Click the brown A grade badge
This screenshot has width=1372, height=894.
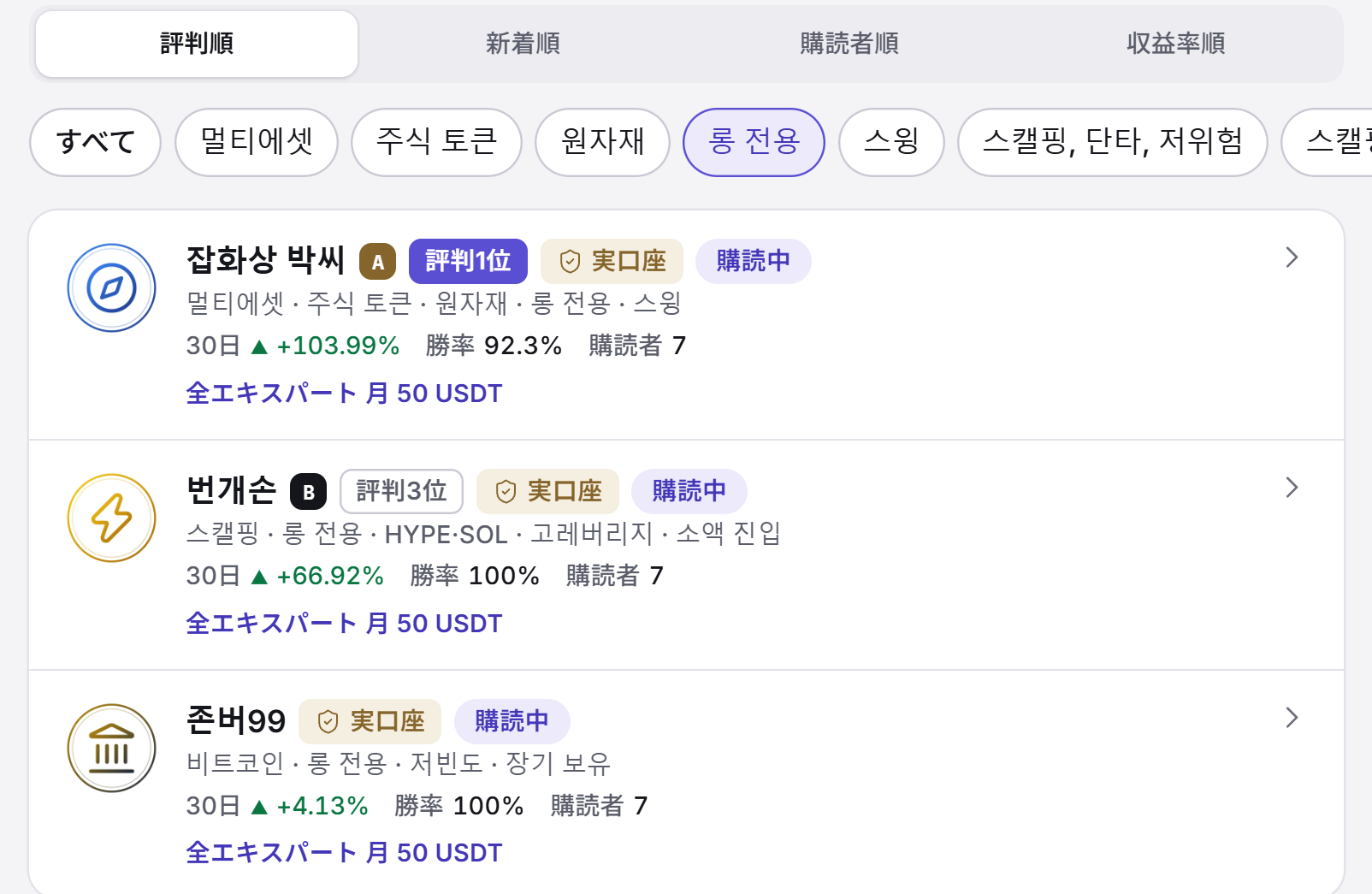[377, 262]
